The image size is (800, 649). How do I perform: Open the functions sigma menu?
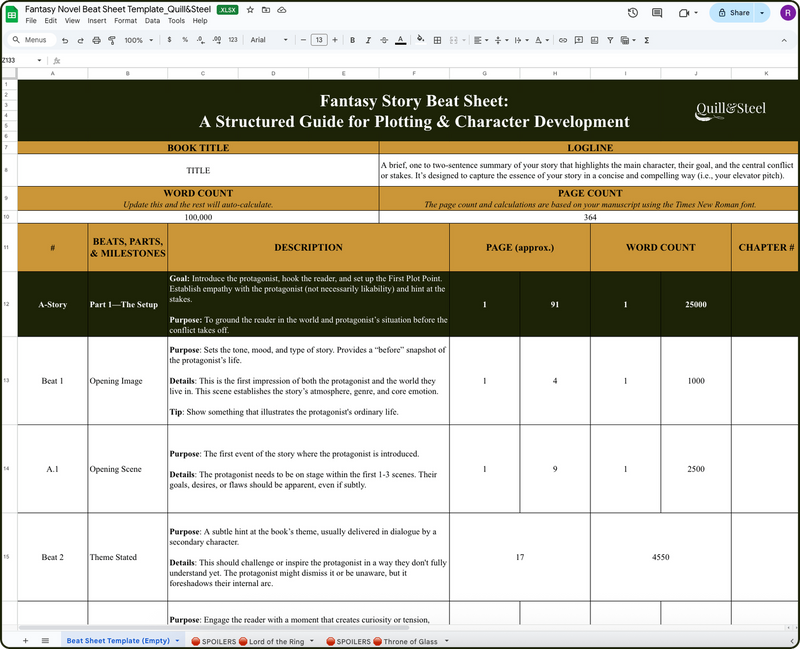tap(646, 40)
